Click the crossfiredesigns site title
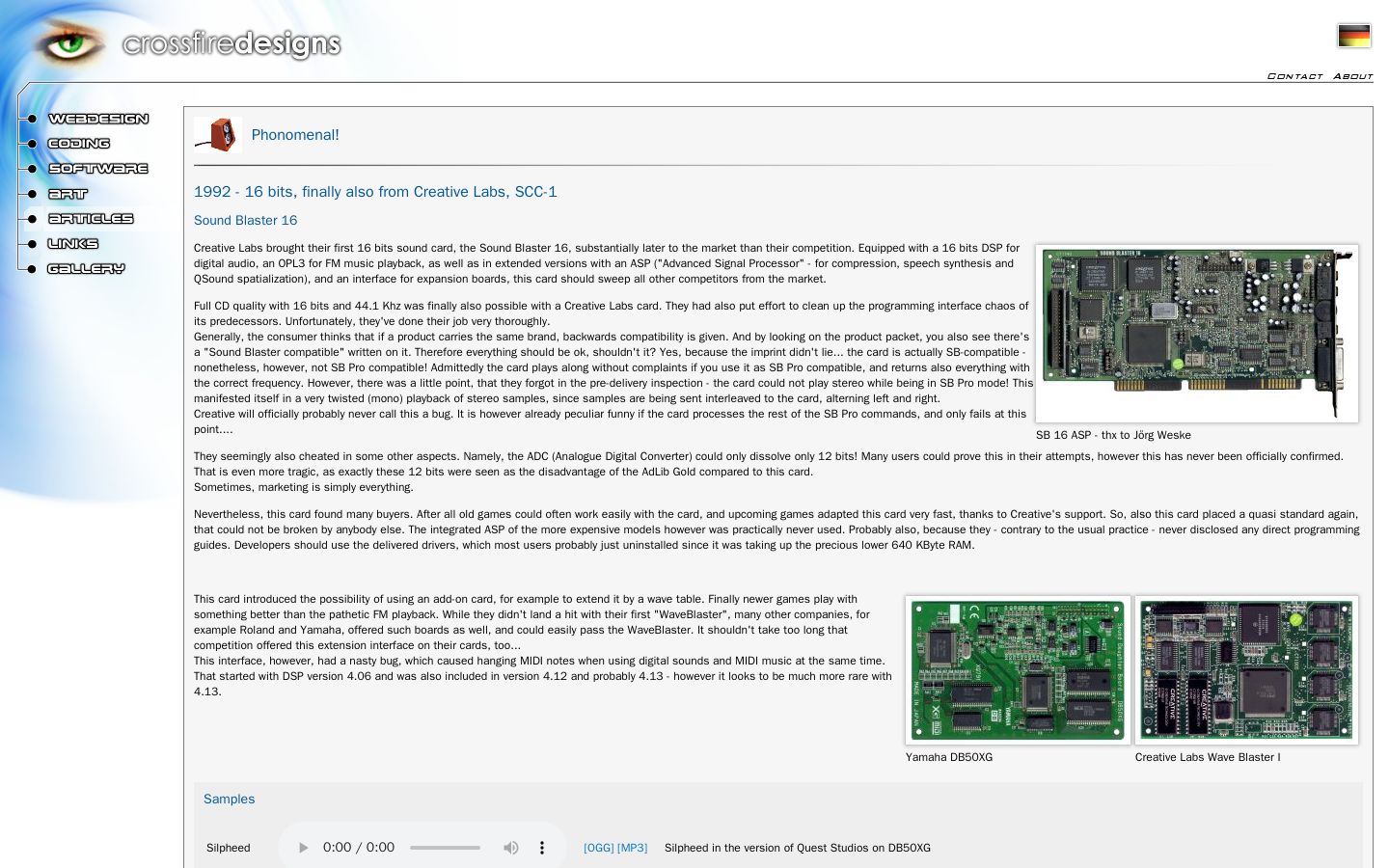 click(x=231, y=43)
